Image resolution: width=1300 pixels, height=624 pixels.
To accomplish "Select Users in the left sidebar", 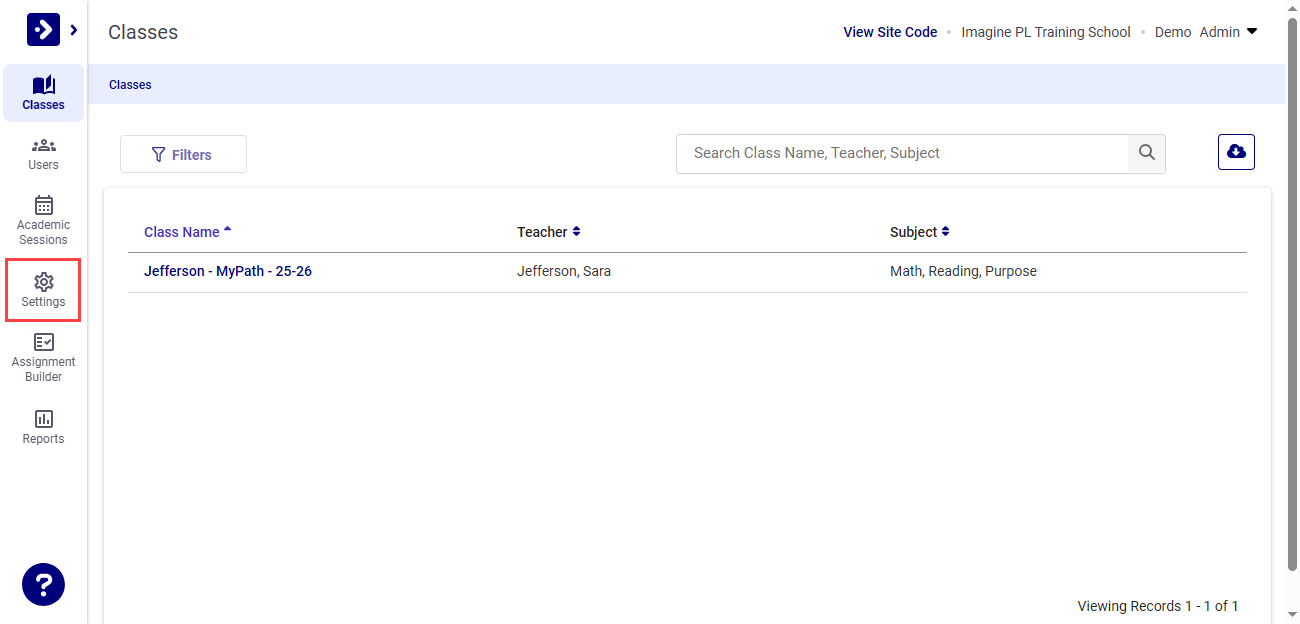I will pos(43,154).
